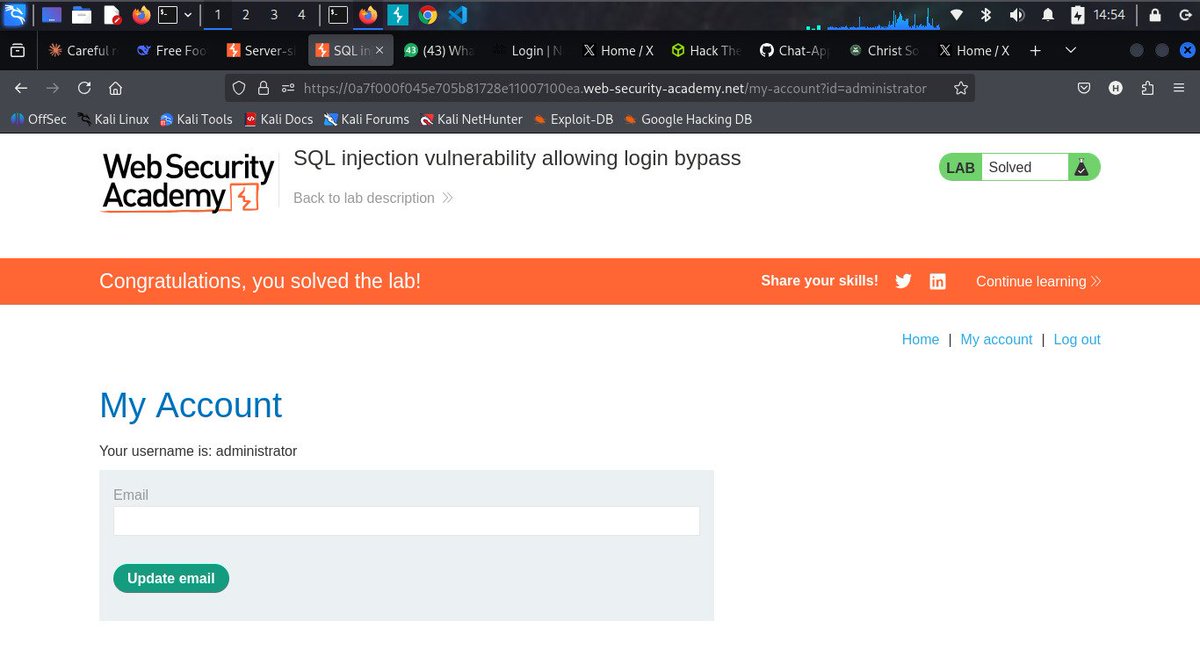Expand 'Back to lab description' link
The image size is (1200, 672).
point(373,198)
